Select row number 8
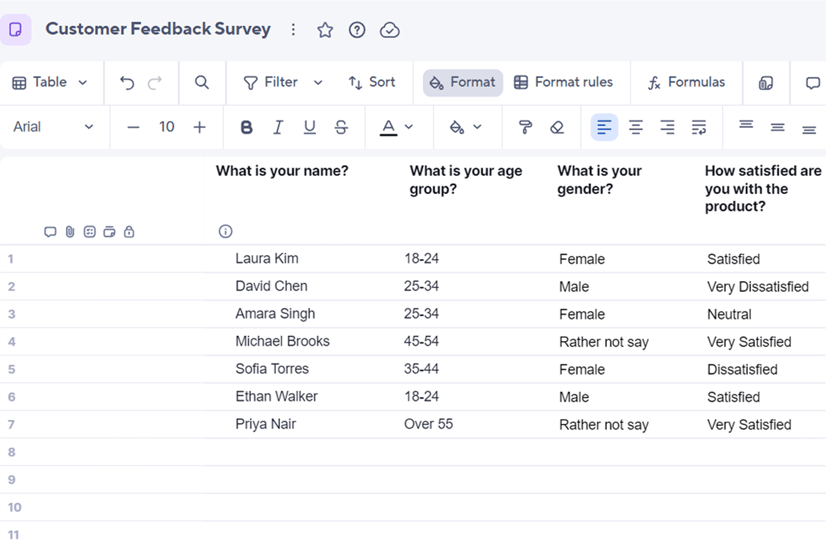Screen dimensions: 826x540 pyautogui.click(x=12, y=452)
